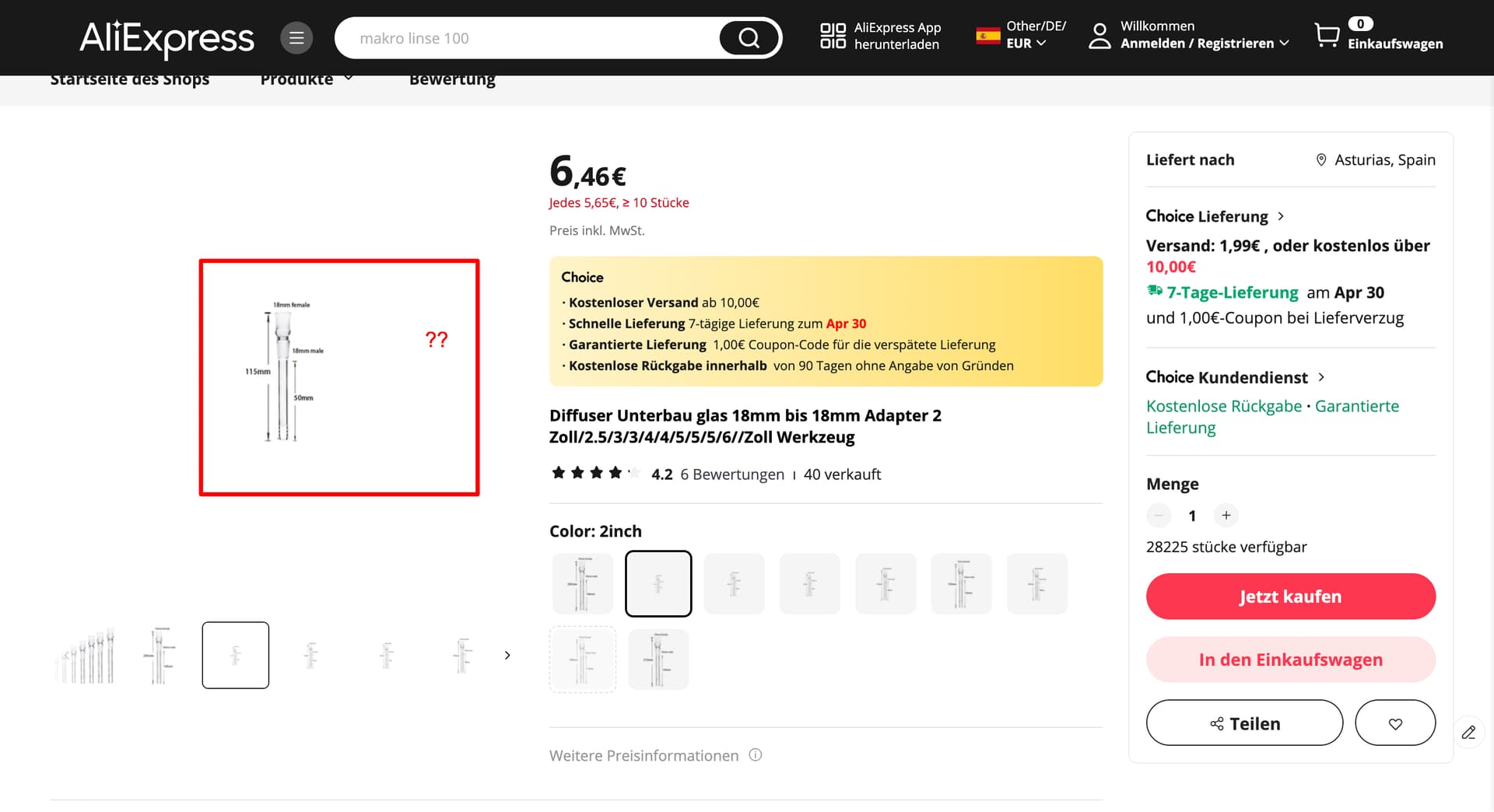1494x812 pixels.
Task: Click the info icon beside Weitere Preisinformationen
Action: [756, 755]
